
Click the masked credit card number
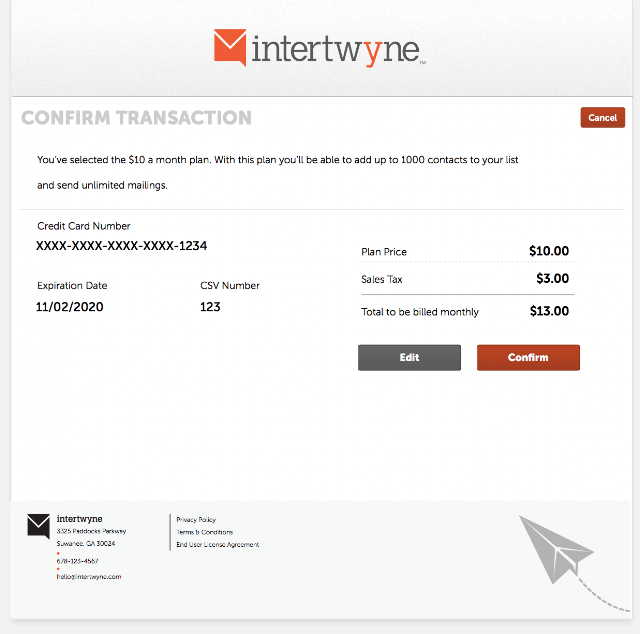tap(122, 246)
